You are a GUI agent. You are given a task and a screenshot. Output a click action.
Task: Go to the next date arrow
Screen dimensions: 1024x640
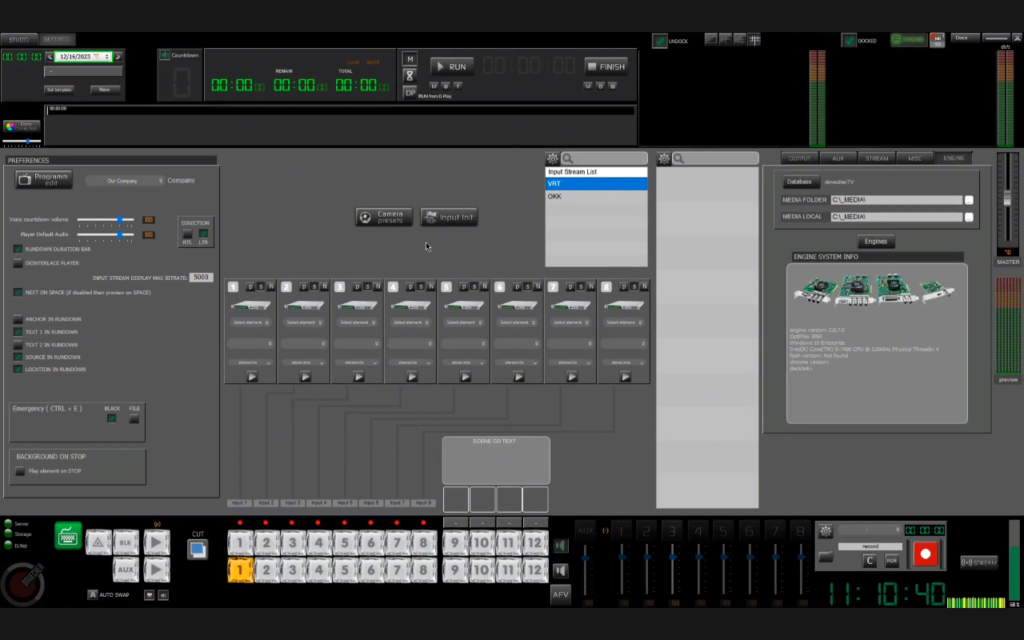point(118,57)
